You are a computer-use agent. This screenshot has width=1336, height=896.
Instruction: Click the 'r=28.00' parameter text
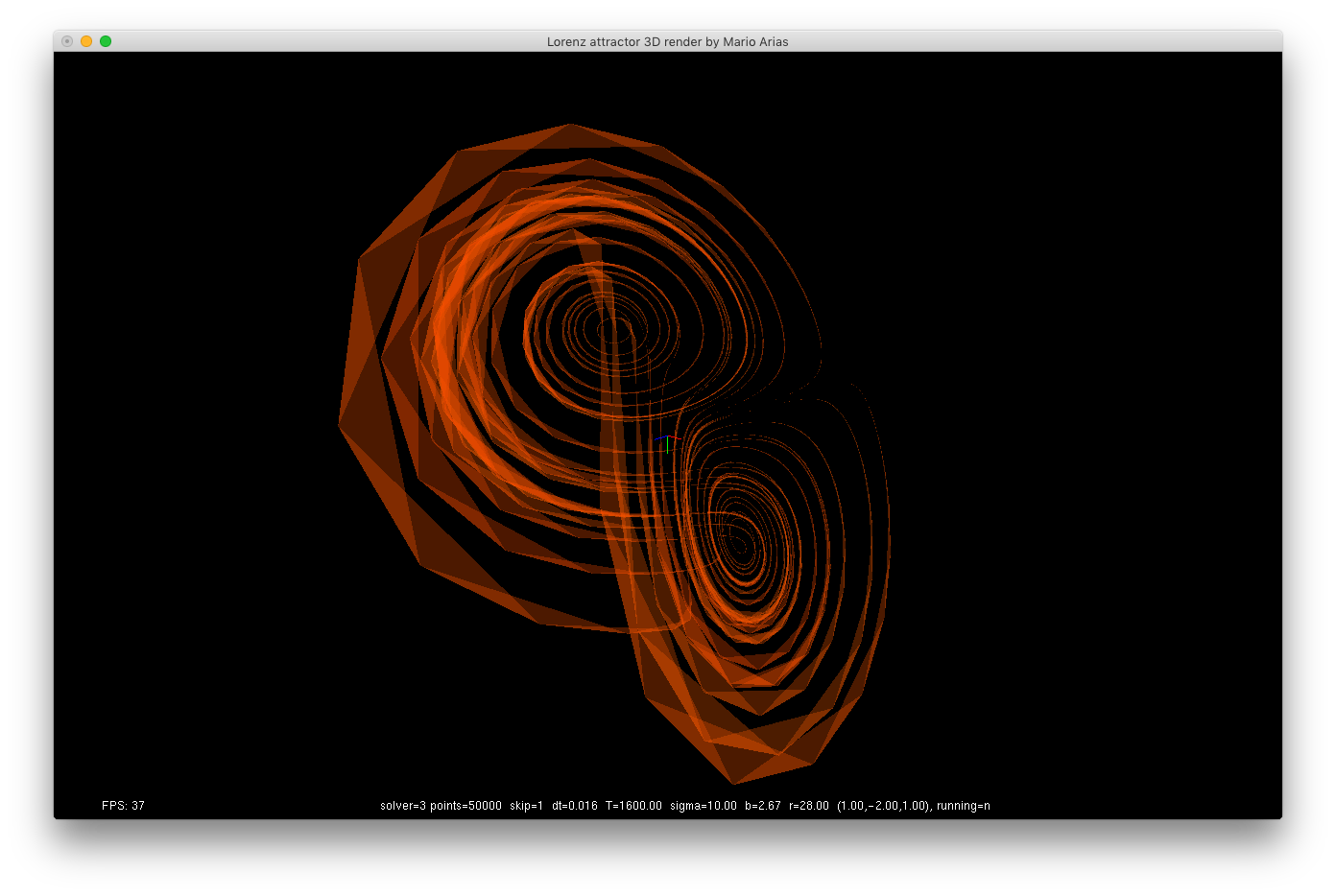[x=809, y=806]
